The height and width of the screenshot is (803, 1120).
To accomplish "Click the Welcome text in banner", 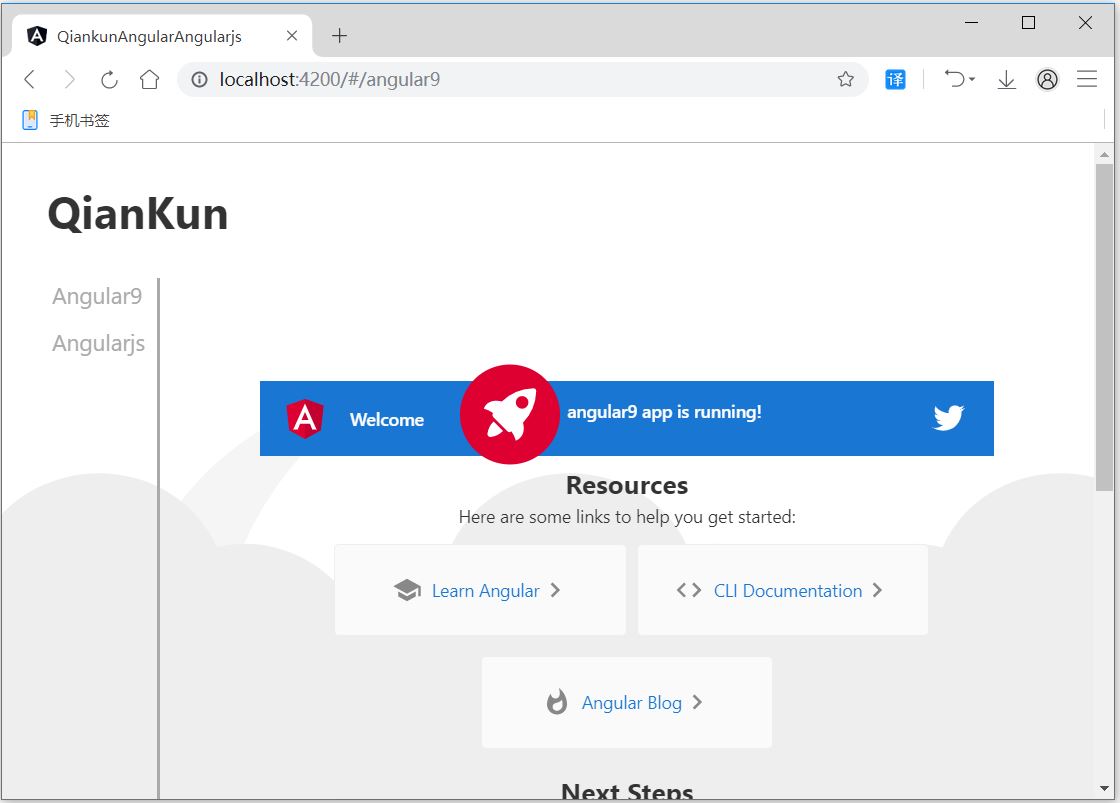I will pyautogui.click(x=387, y=419).
